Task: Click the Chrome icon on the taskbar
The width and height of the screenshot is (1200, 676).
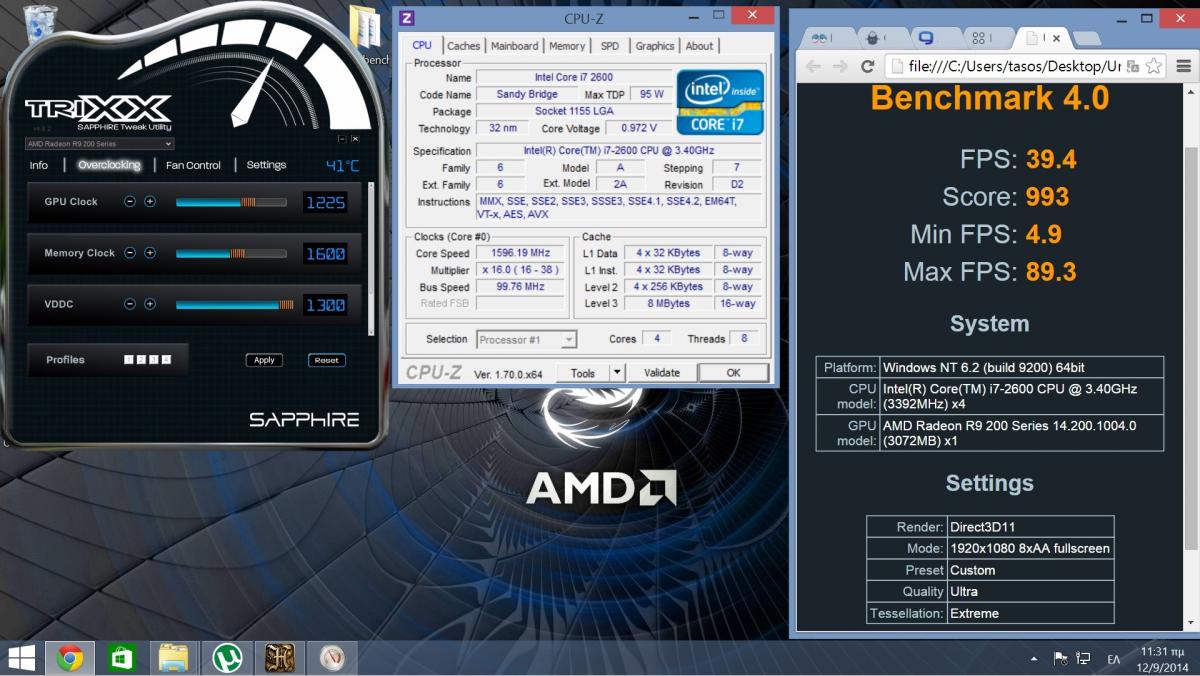Action: click(70, 658)
